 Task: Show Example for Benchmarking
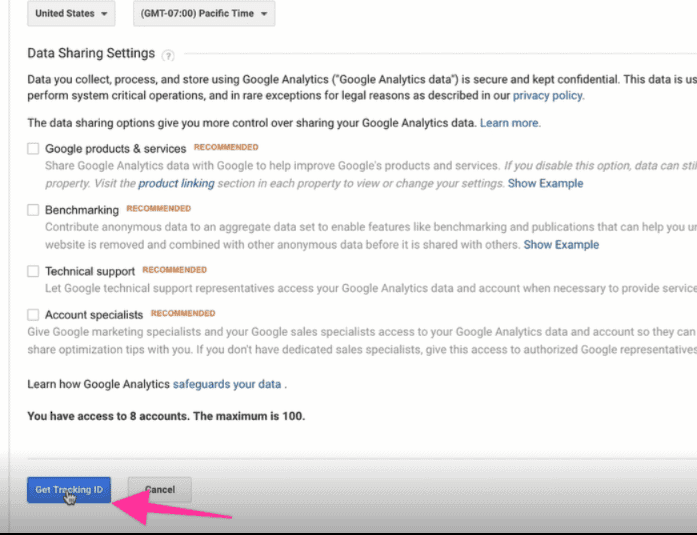[561, 245]
